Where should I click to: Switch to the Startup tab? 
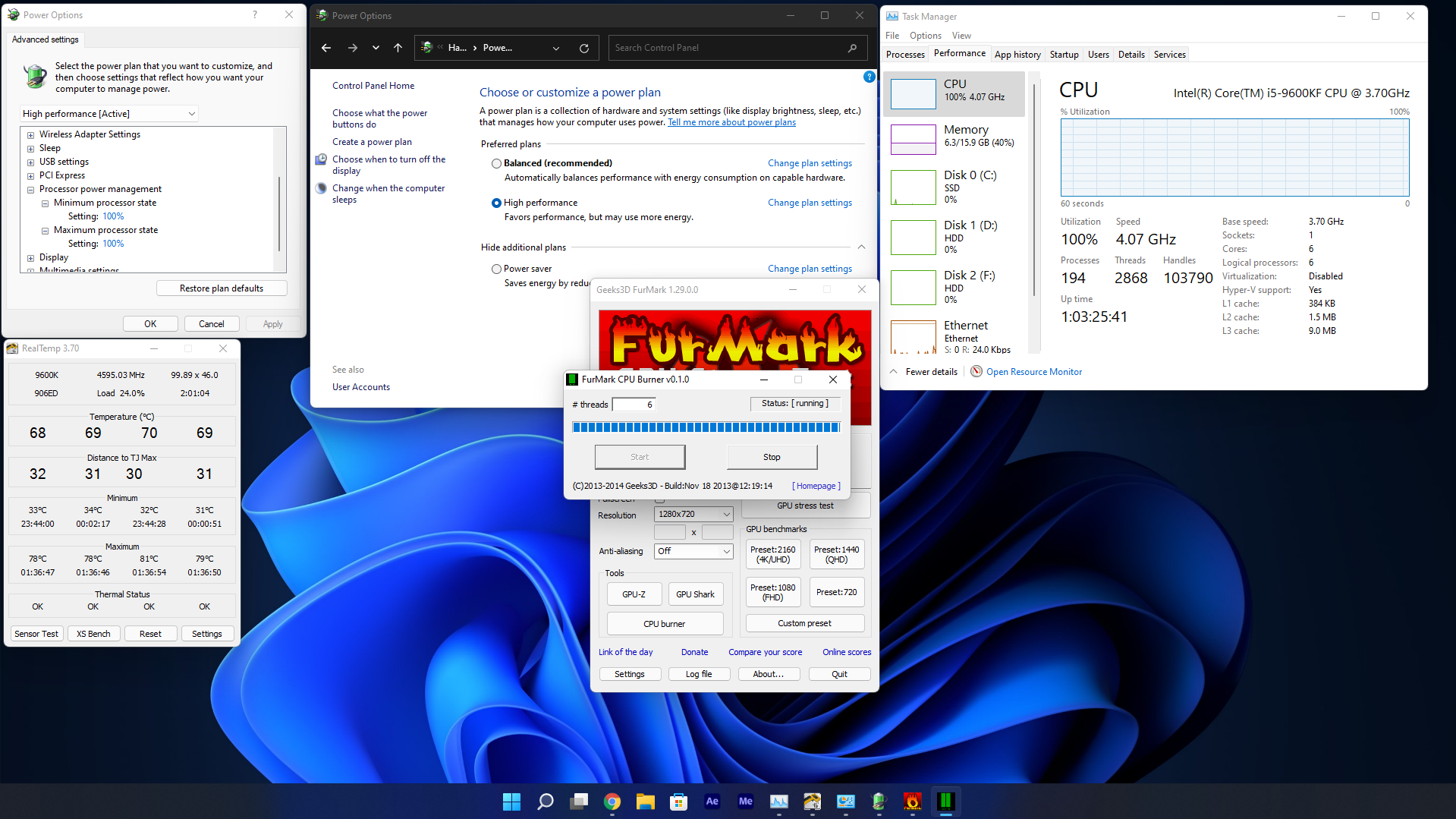click(x=1064, y=55)
